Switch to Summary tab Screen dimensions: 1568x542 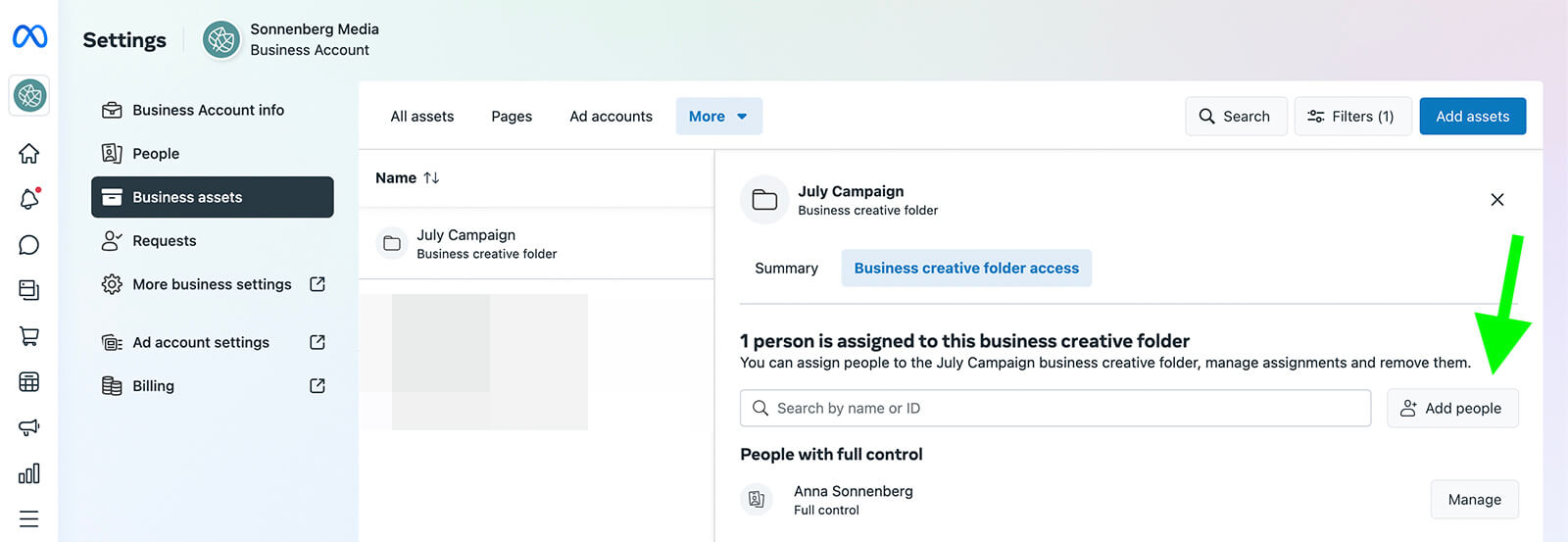786,269
